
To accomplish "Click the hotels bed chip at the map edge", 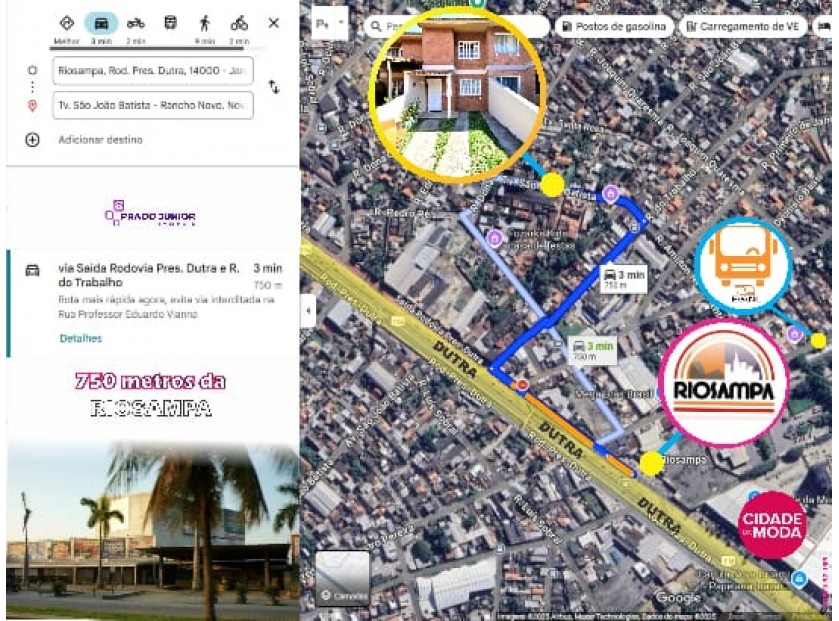I will click(x=824, y=26).
